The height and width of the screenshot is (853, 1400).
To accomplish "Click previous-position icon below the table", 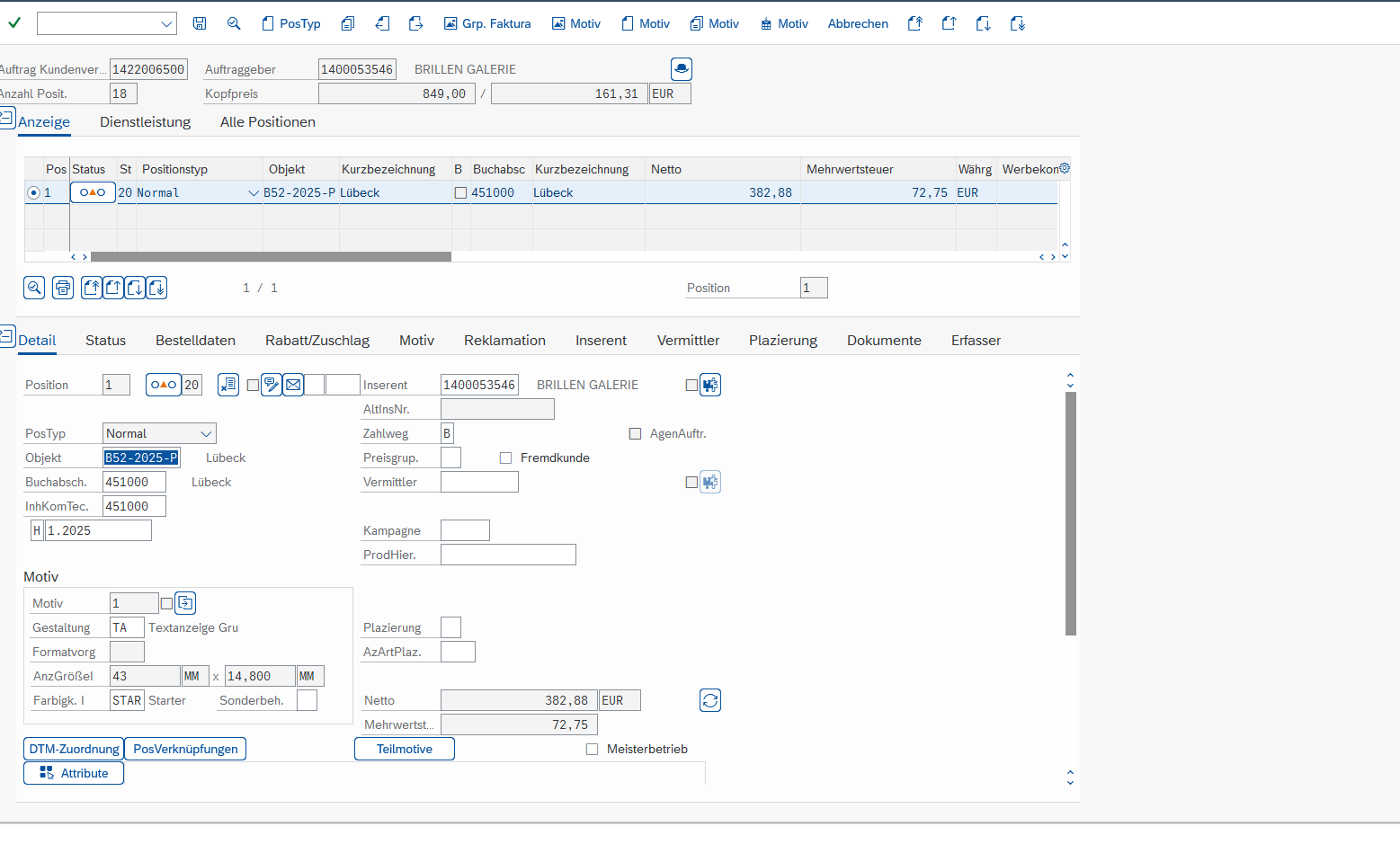I will 113,288.
